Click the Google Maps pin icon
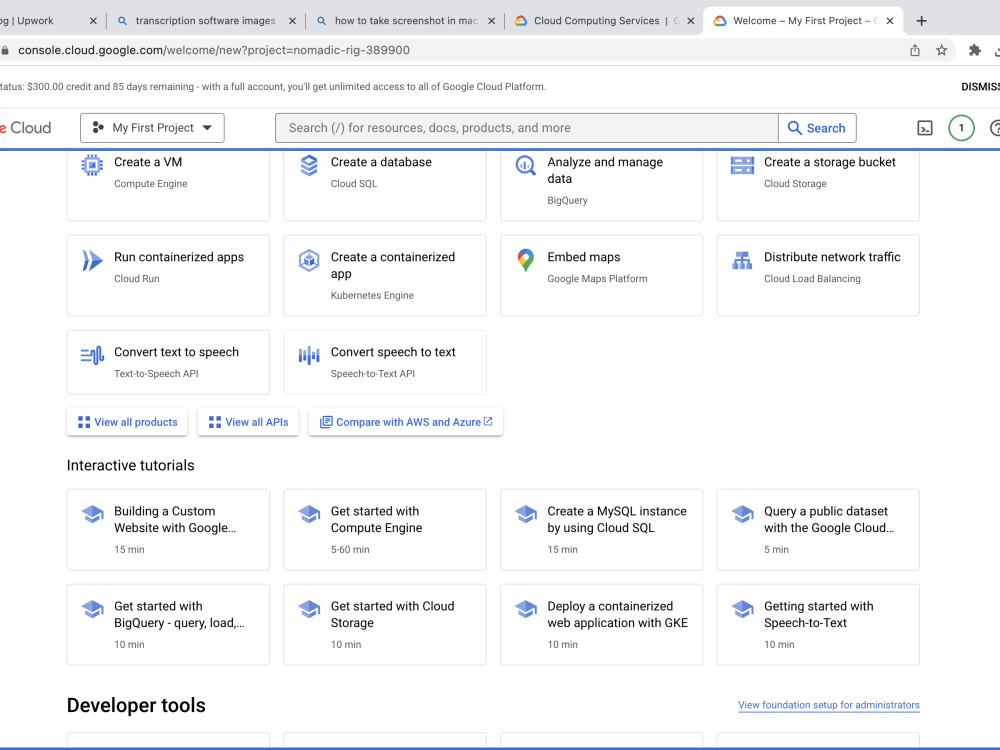 tap(526, 260)
